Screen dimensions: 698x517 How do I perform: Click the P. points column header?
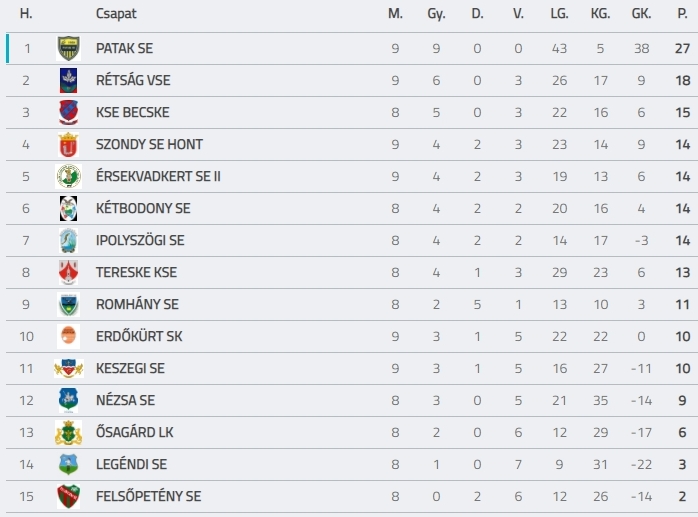[682, 14]
